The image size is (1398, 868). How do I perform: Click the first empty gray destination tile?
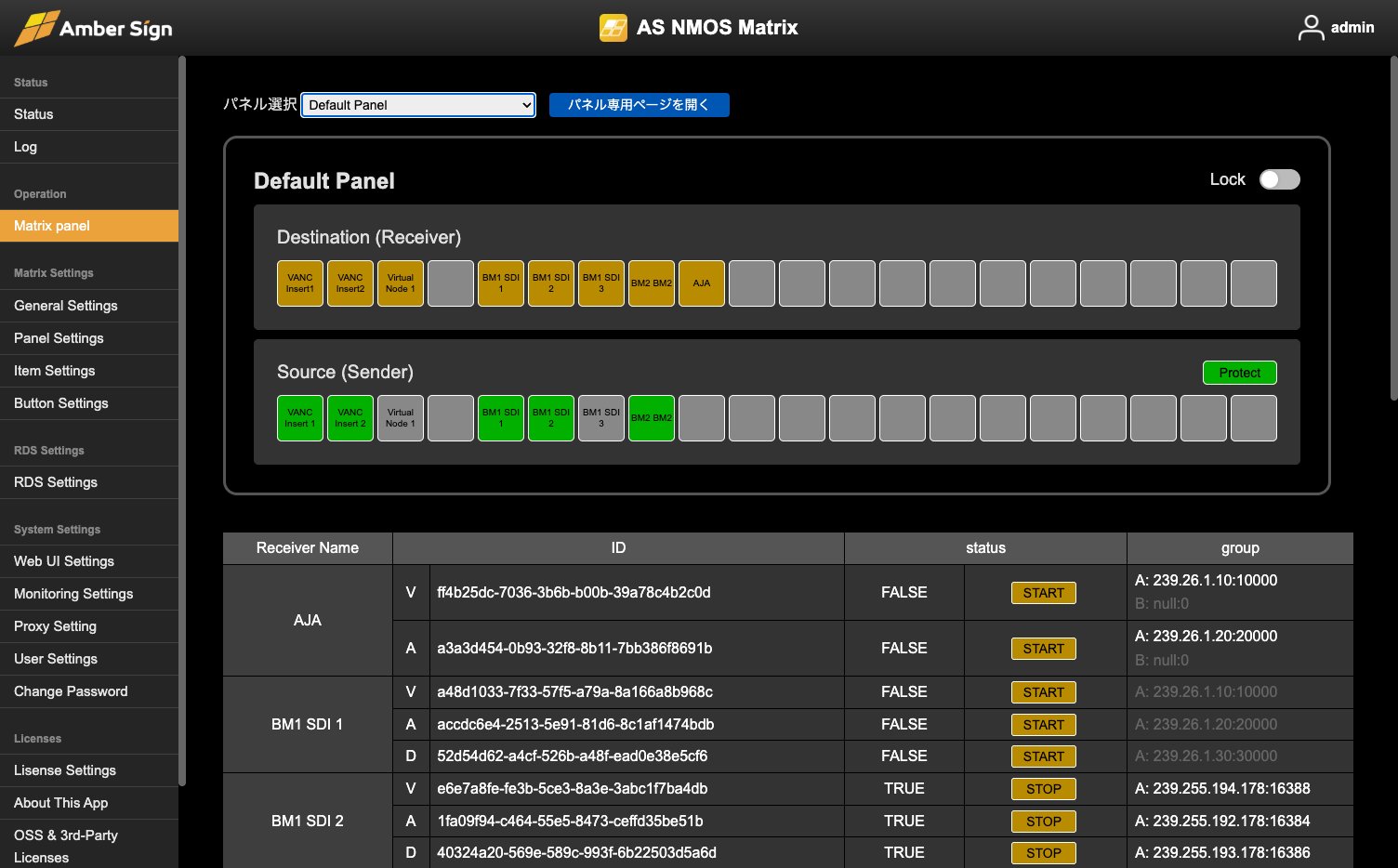[x=451, y=283]
